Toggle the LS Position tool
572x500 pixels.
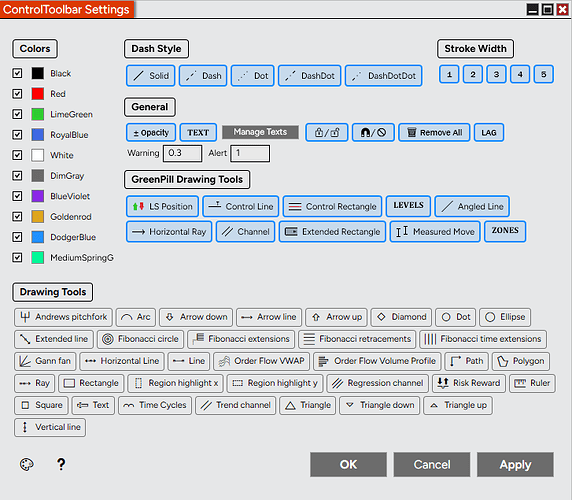[x=163, y=206]
